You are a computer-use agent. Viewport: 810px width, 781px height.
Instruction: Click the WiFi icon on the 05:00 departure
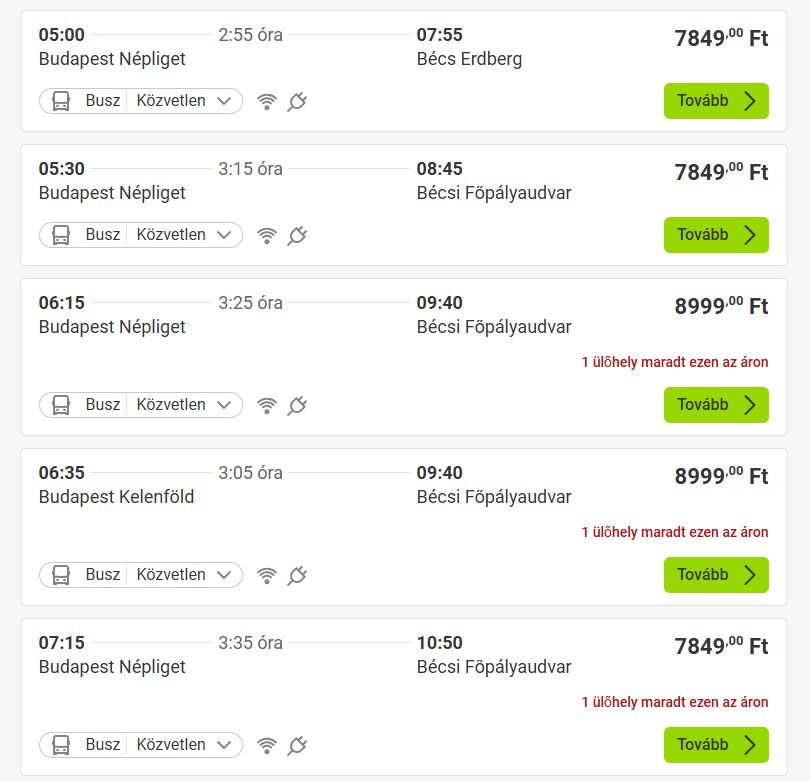pyautogui.click(x=267, y=101)
